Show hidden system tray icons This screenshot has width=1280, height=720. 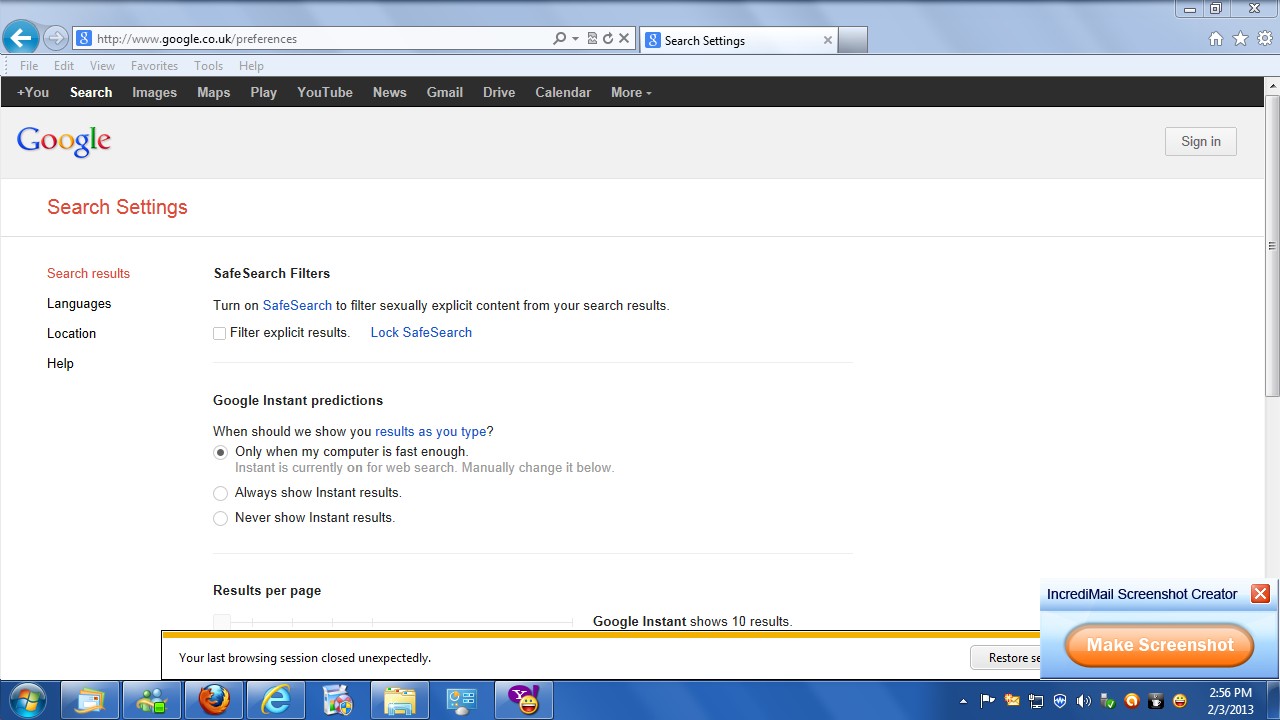click(x=963, y=701)
